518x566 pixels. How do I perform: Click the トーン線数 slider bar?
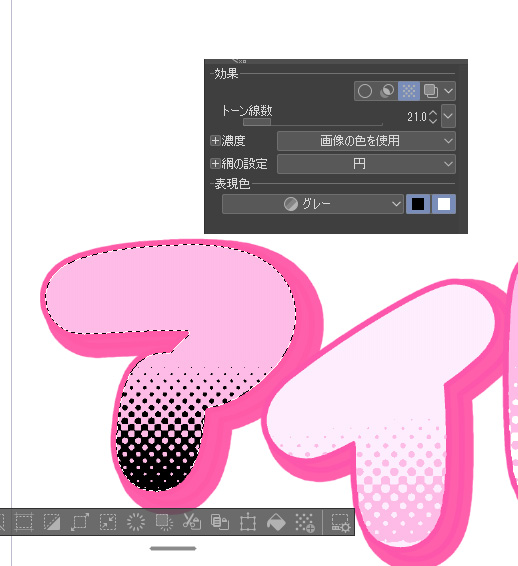pos(313,122)
